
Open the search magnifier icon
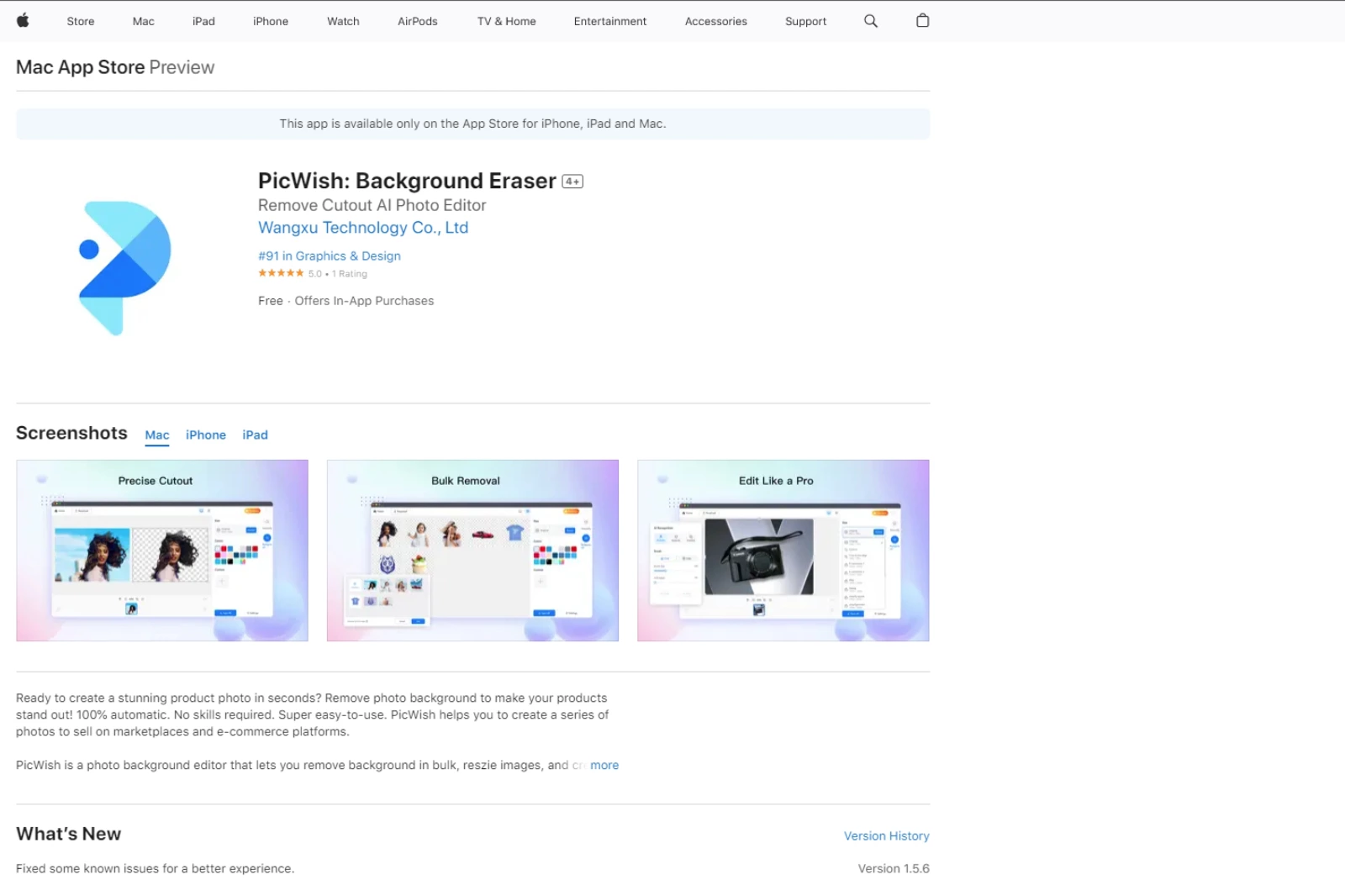point(871,21)
